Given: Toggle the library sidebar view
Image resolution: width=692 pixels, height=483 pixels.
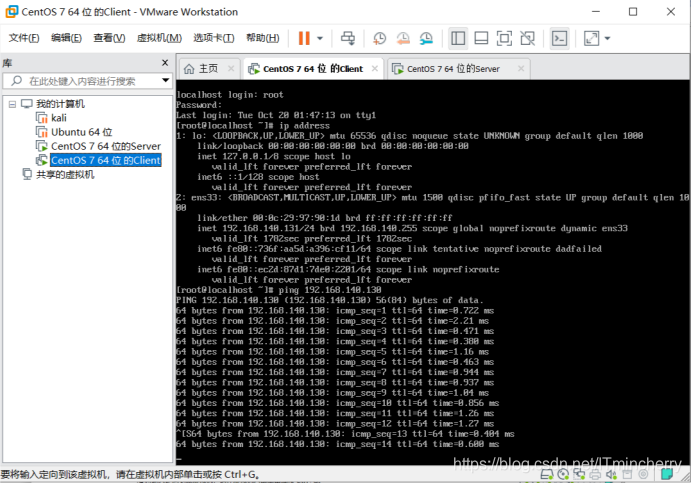Looking at the screenshot, I should click(458, 38).
